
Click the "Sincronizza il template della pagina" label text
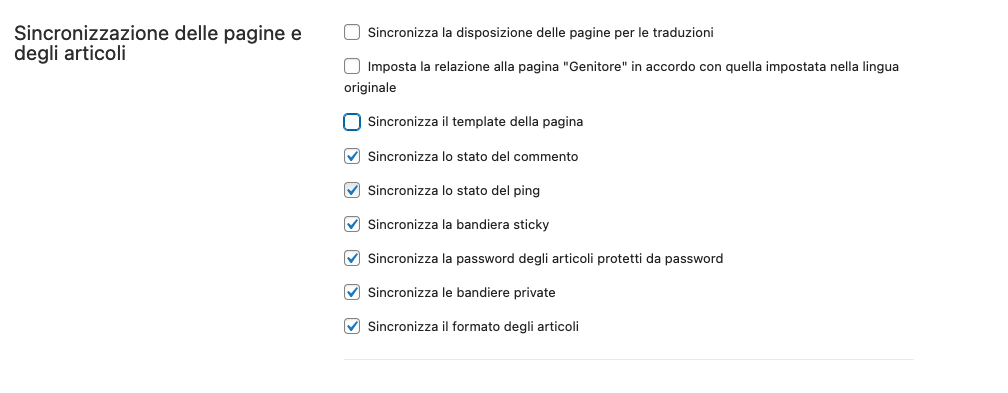pyautogui.click(x=475, y=122)
